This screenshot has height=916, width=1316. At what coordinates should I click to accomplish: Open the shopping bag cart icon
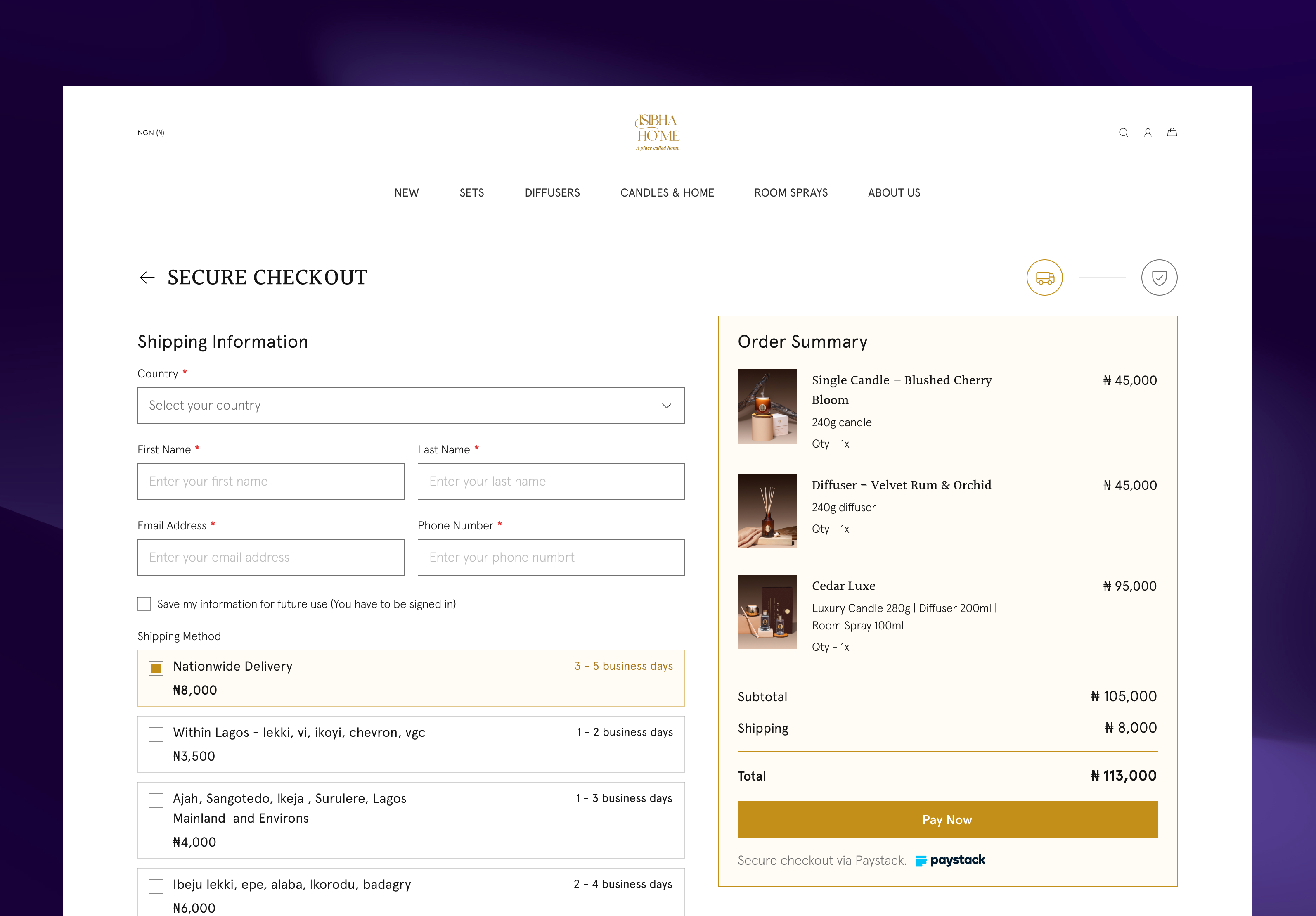coord(1173,133)
